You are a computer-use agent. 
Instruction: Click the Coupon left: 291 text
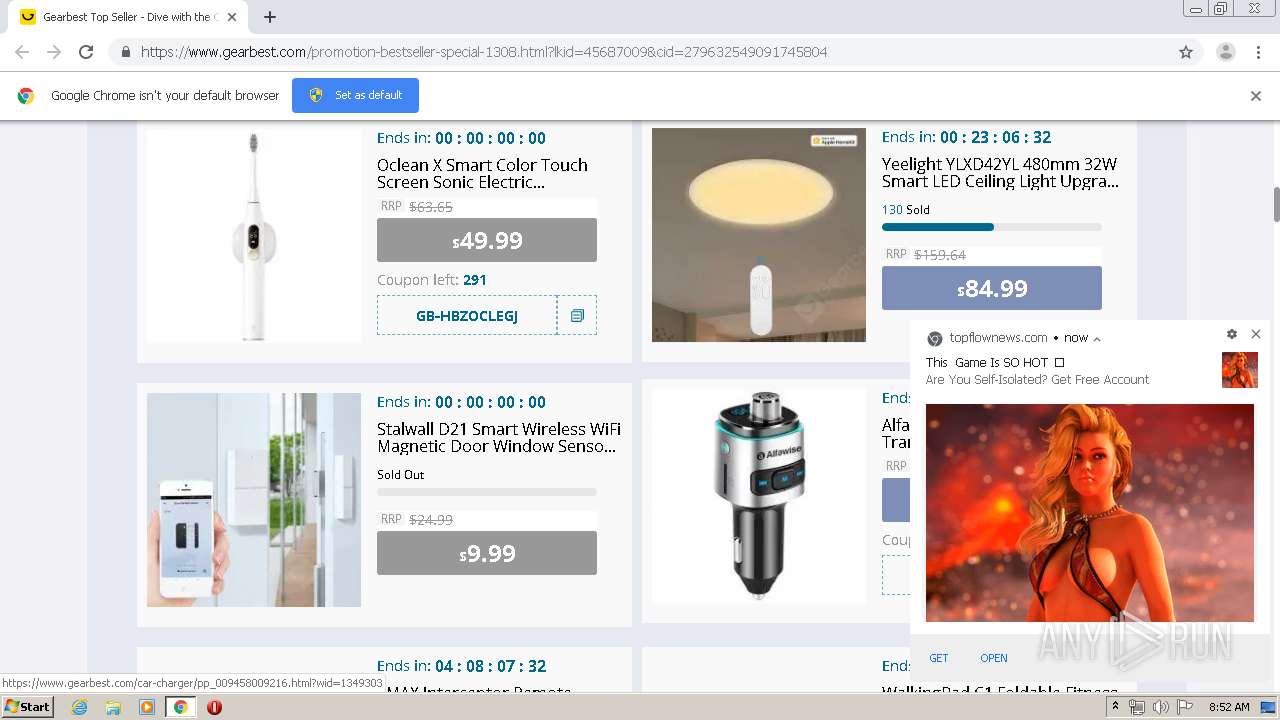tap(432, 280)
